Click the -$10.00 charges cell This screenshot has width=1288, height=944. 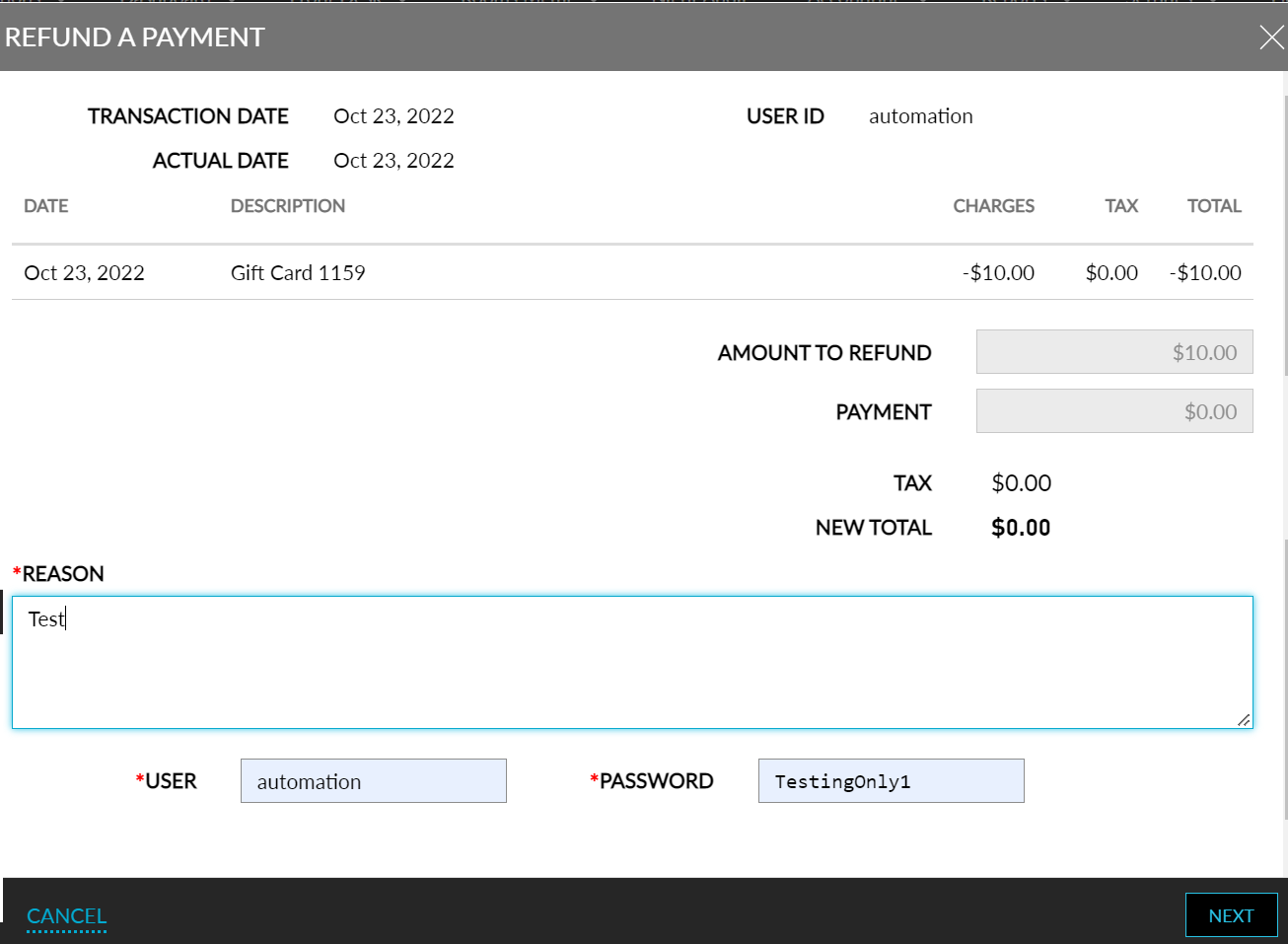pyautogui.click(x=998, y=273)
